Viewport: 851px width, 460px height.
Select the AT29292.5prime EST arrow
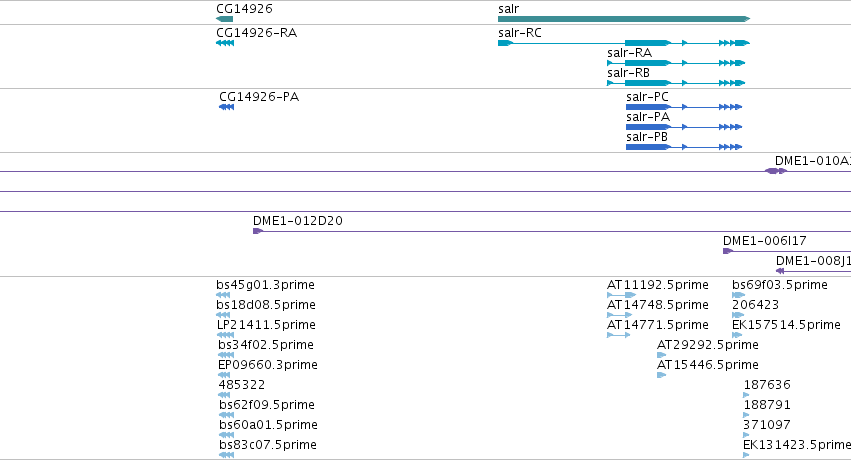tap(661, 355)
